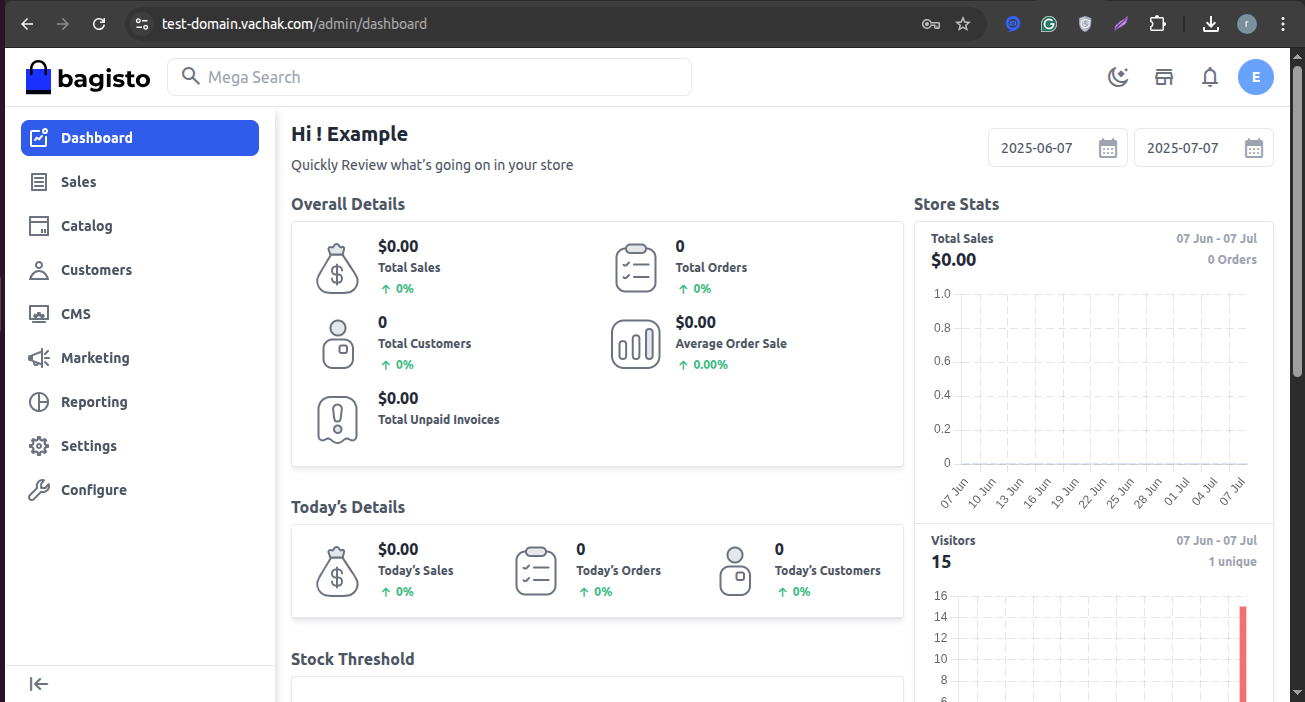Open the Configure sidebar entry
The image size is (1305, 702).
tap(140, 490)
